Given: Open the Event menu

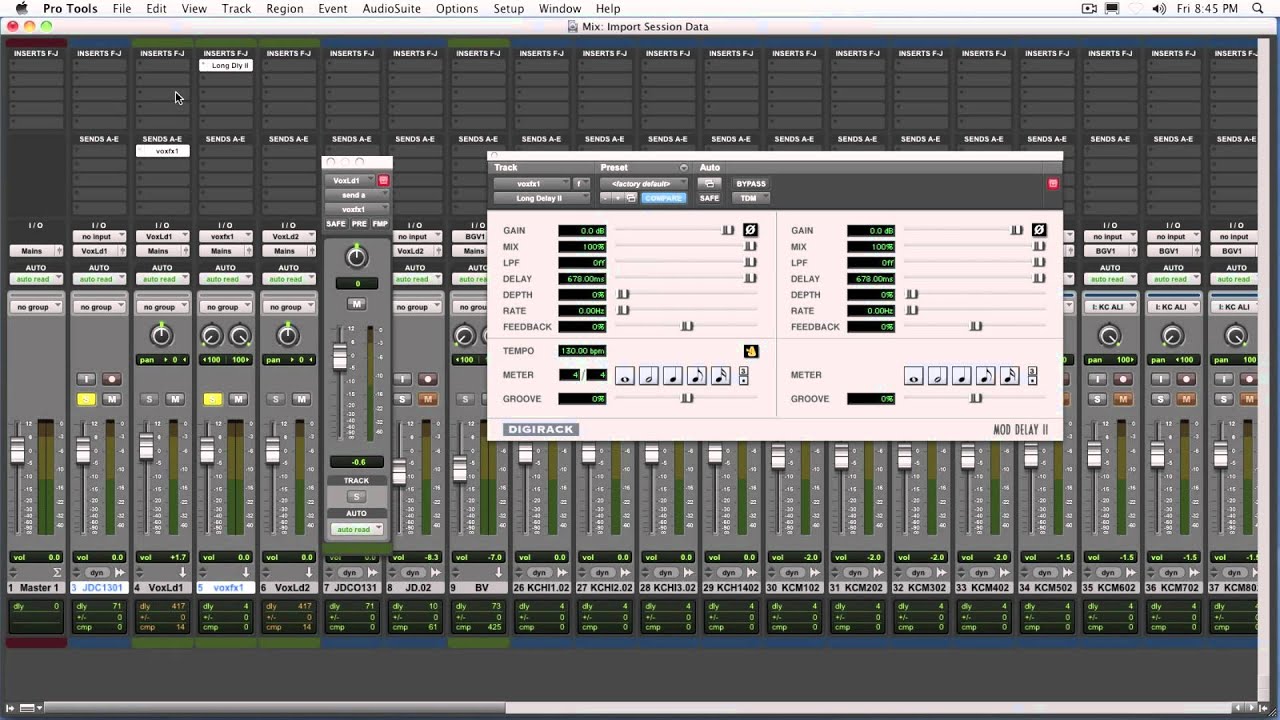Looking at the screenshot, I should pos(333,9).
